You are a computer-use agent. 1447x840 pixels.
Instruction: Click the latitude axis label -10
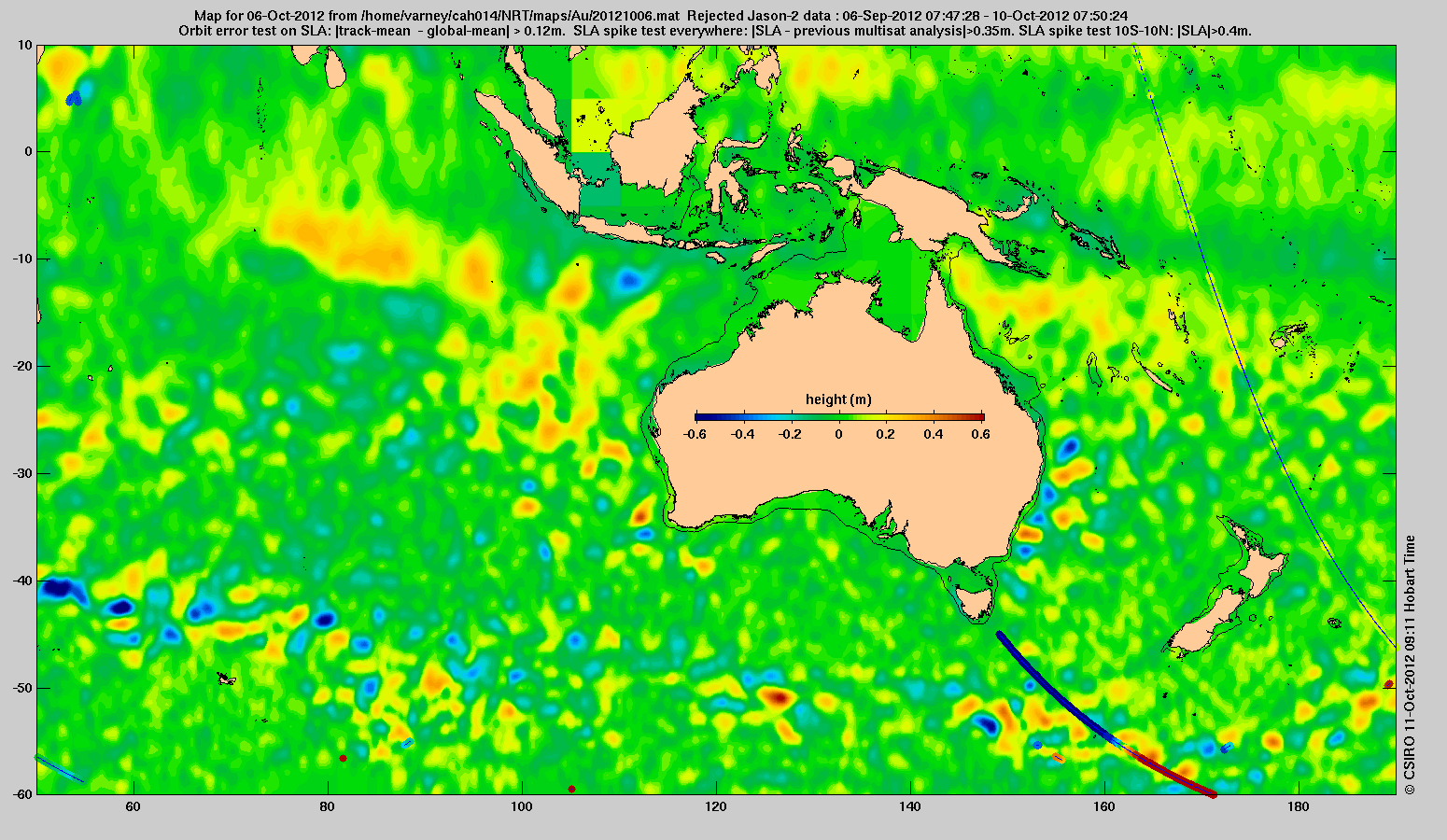click(21, 259)
